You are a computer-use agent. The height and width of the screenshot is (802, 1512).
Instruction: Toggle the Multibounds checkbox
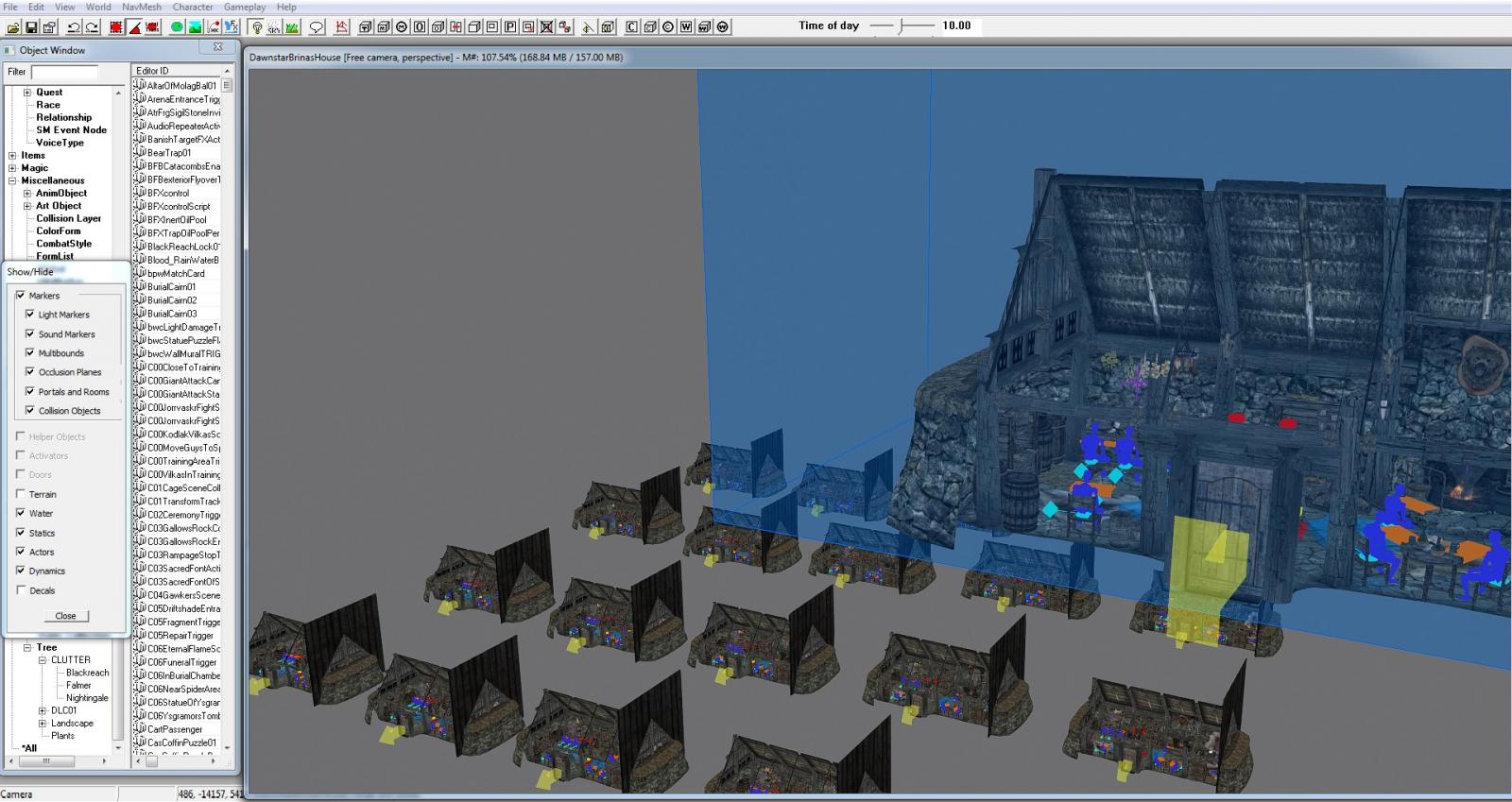point(30,352)
